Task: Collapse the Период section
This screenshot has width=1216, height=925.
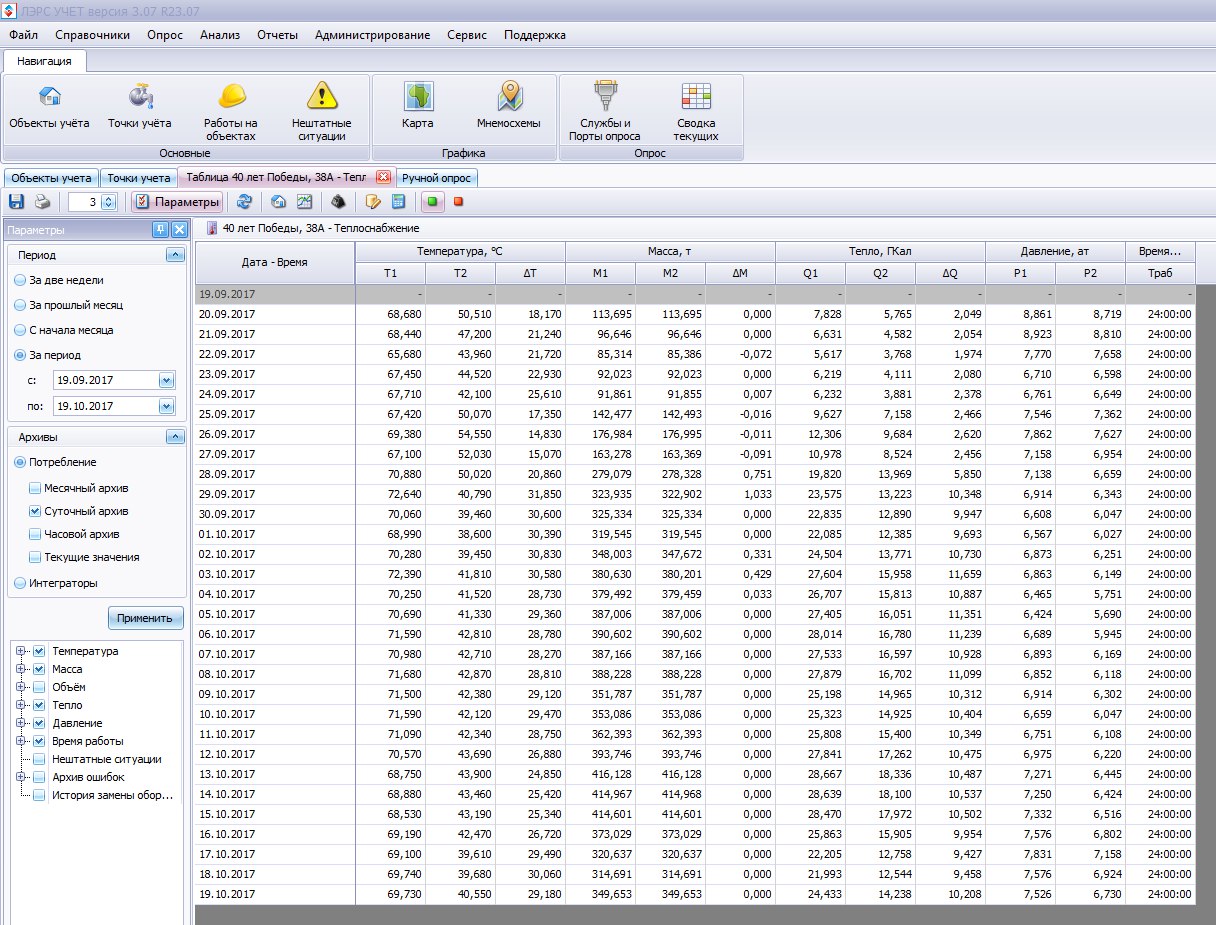Action: point(175,255)
